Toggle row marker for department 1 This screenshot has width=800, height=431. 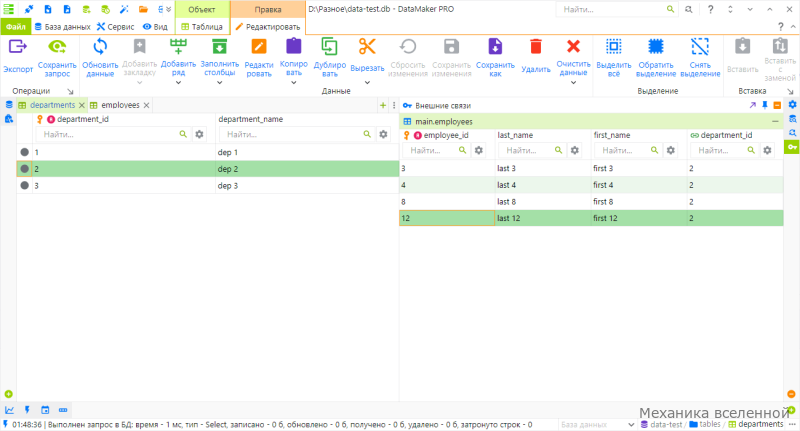[x=24, y=152]
